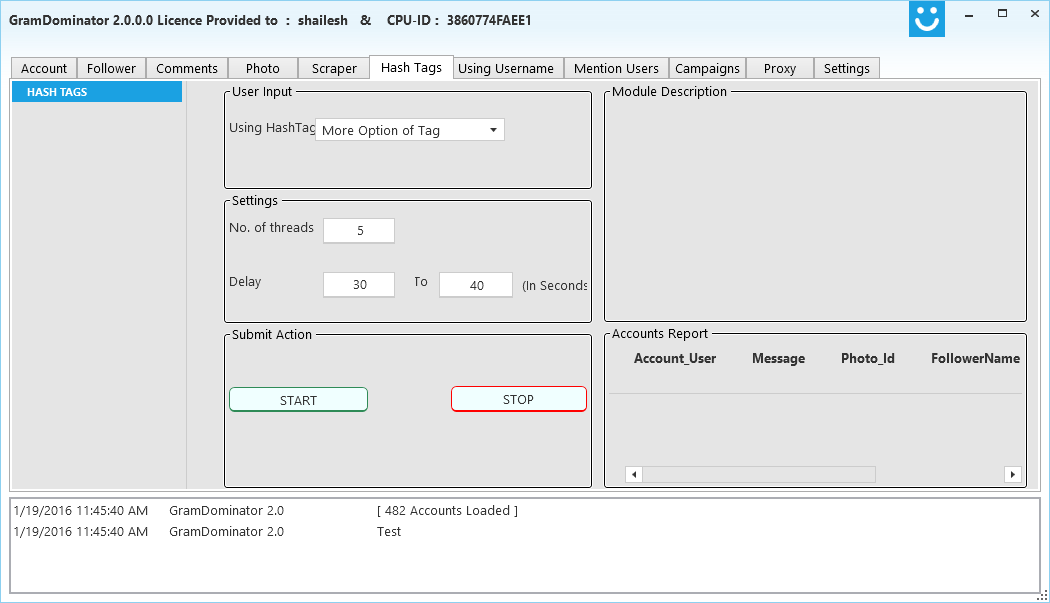Open the Settings tab
The height and width of the screenshot is (603, 1050).
pyautogui.click(x=846, y=68)
